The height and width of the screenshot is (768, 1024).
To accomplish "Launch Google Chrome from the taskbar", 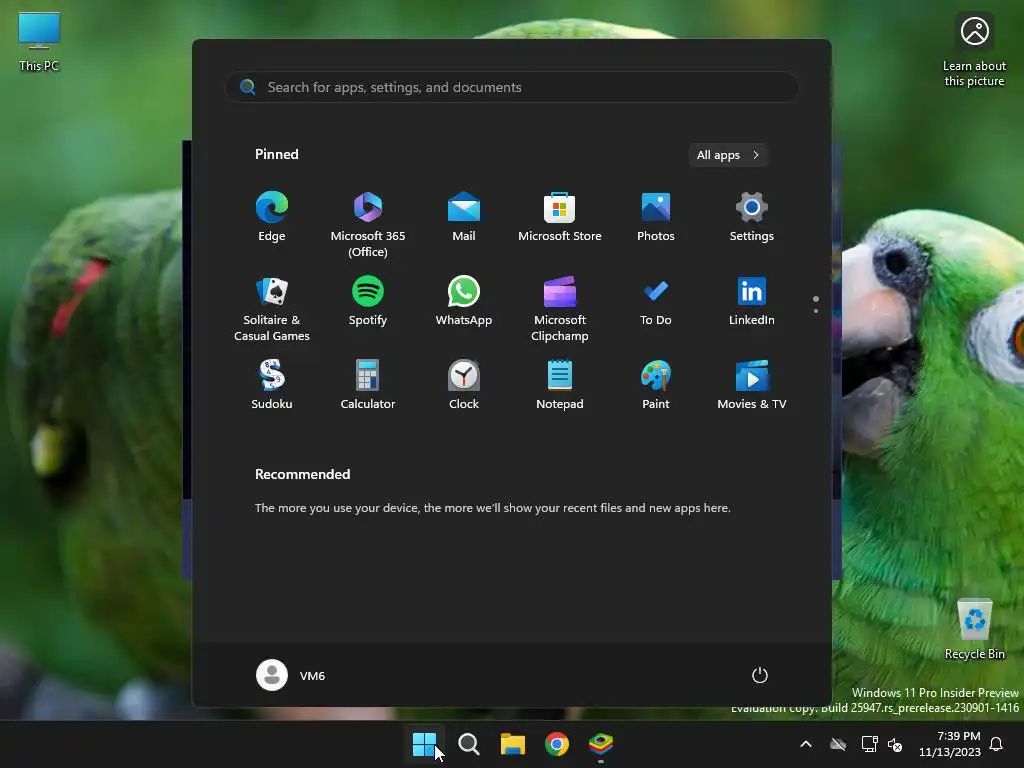I will [x=556, y=744].
